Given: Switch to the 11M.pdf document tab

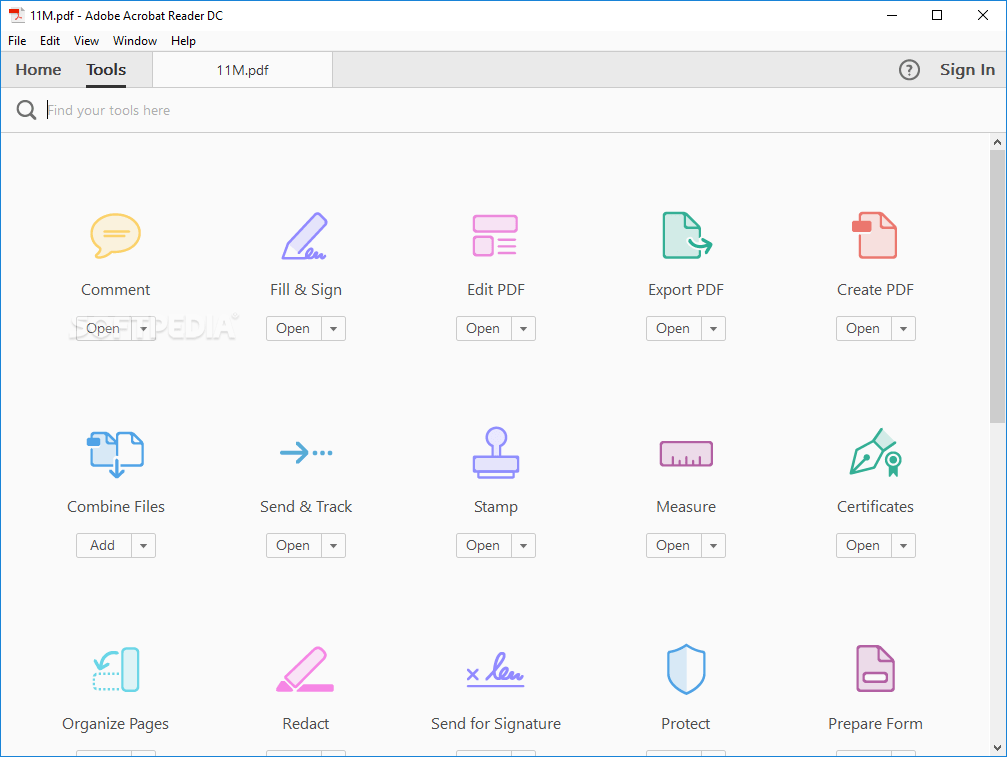Looking at the screenshot, I should tap(242, 70).
